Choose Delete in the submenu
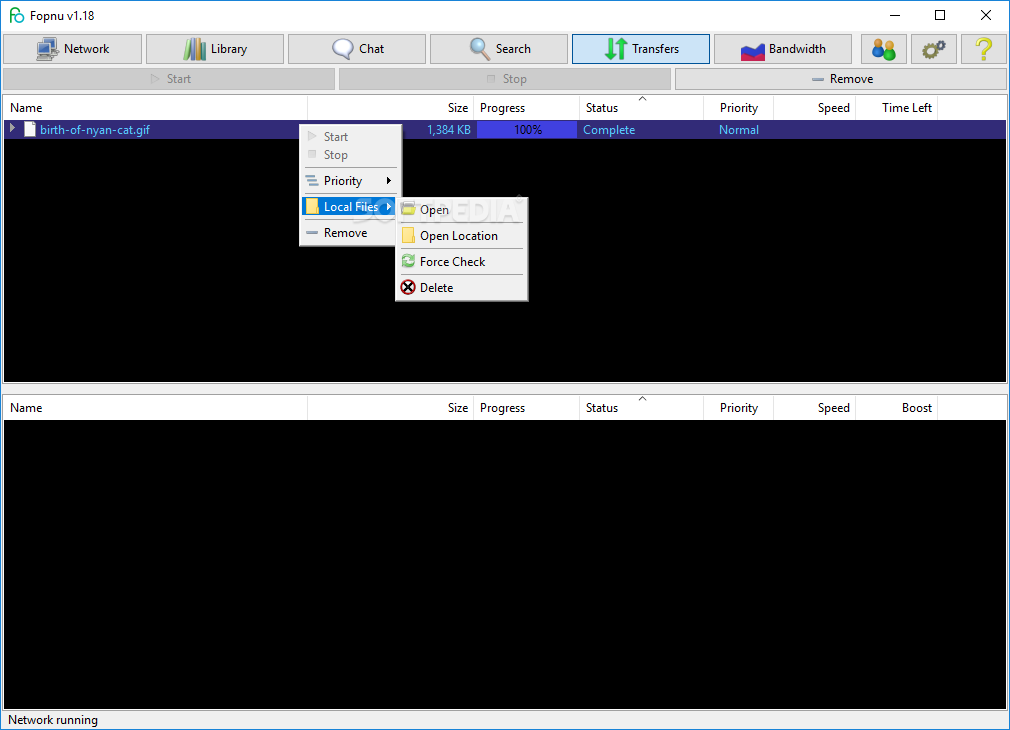This screenshot has height=730, width=1010. 461,287
